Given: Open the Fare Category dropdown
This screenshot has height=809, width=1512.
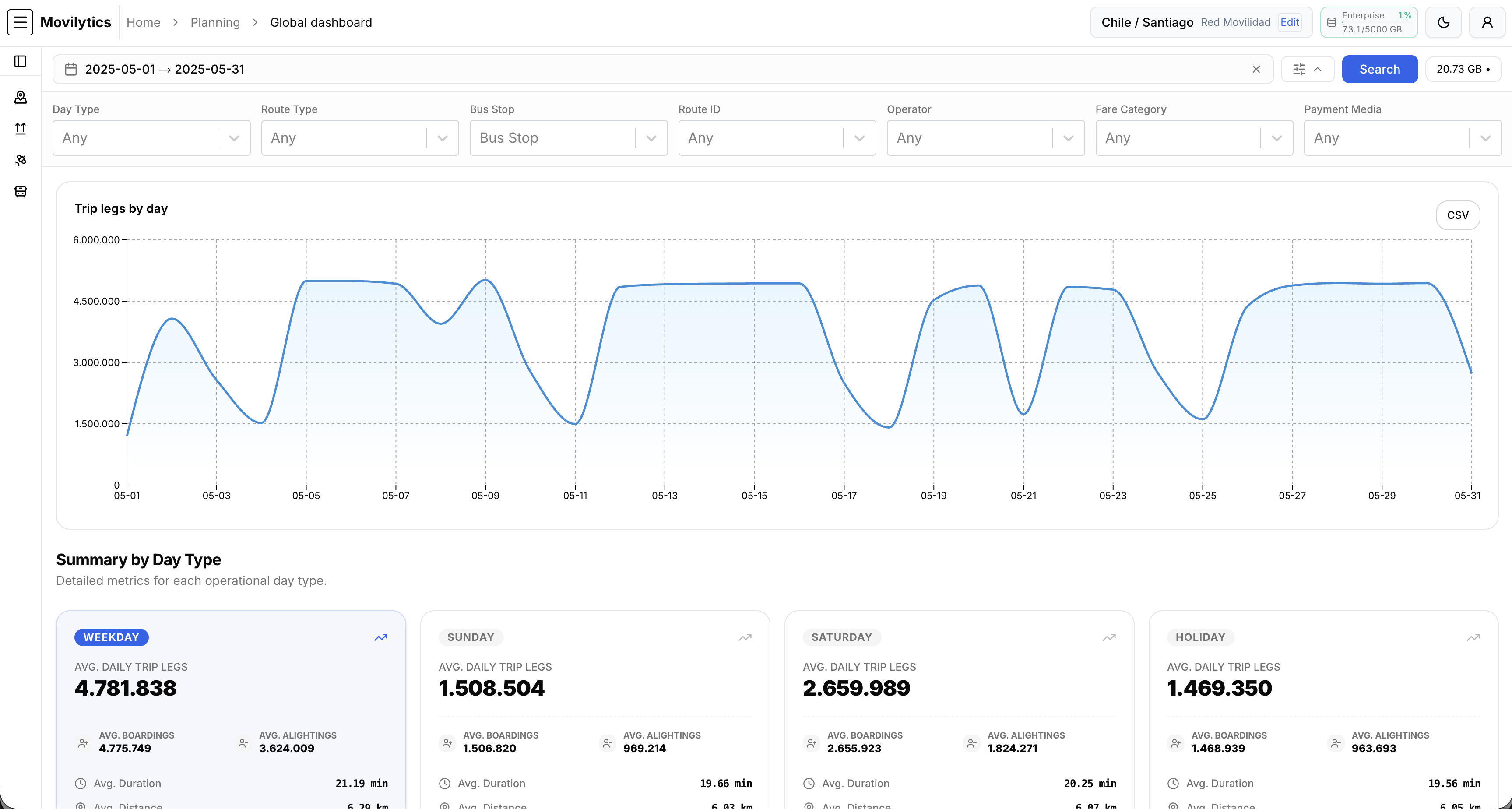Looking at the screenshot, I should coord(1194,138).
